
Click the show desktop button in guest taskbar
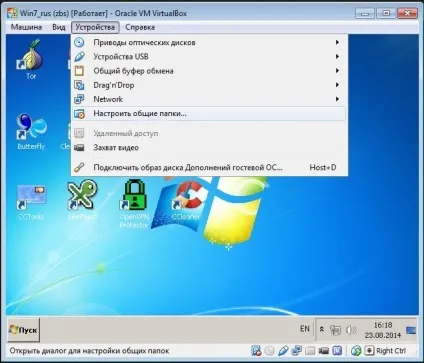coord(411,330)
